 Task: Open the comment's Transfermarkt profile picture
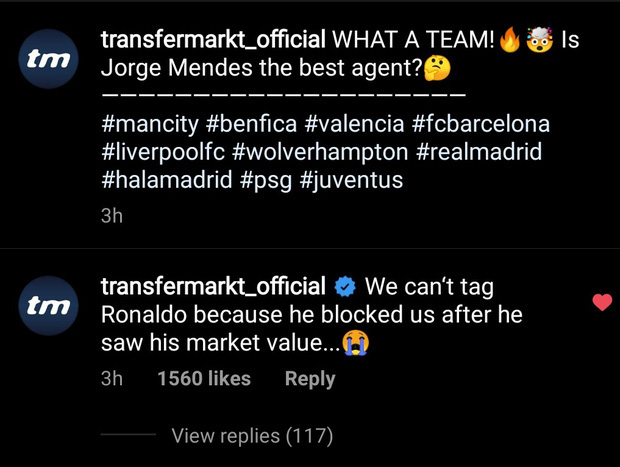pyautogui.click(x=49, y=307)
